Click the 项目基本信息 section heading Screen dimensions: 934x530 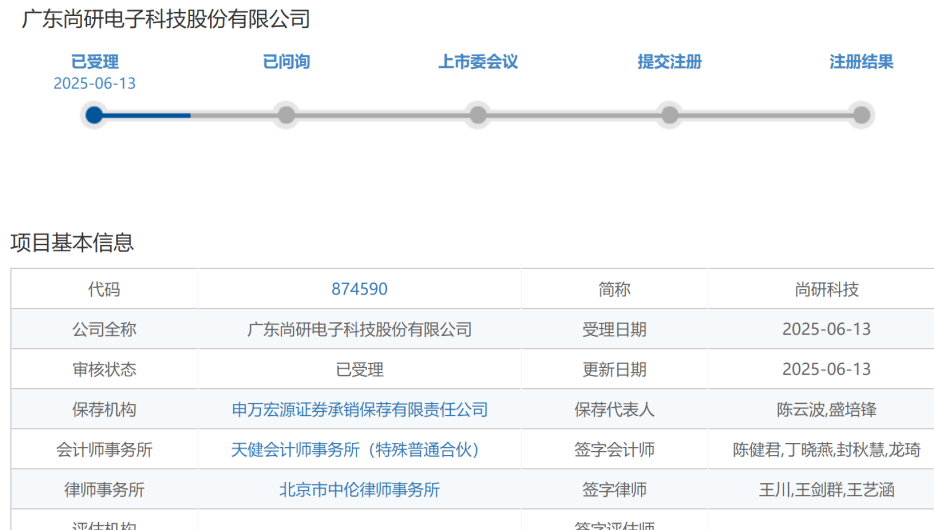(x=72, y=242)
